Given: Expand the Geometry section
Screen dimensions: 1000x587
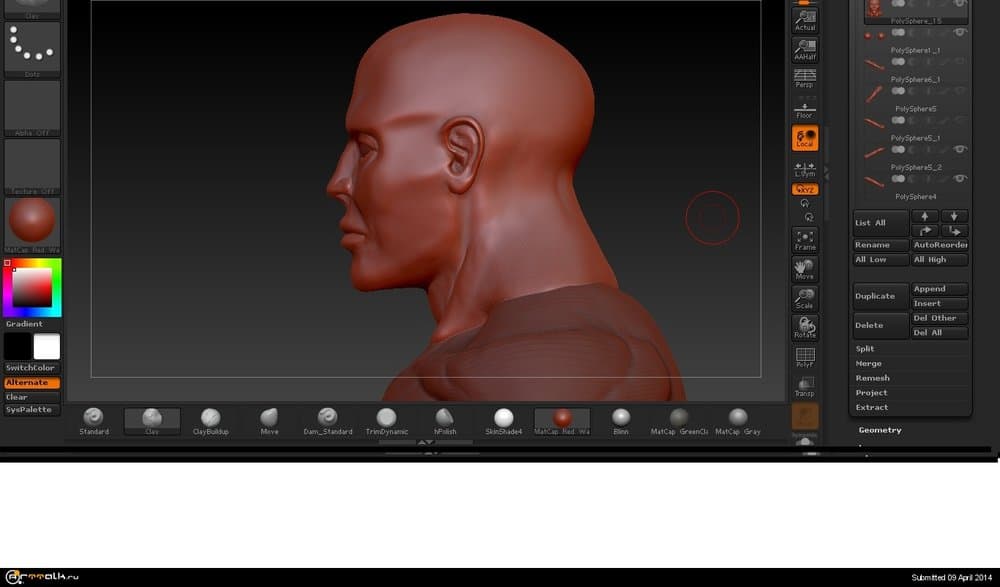Looking at the screenshot, I should click(x=880, y=430).
